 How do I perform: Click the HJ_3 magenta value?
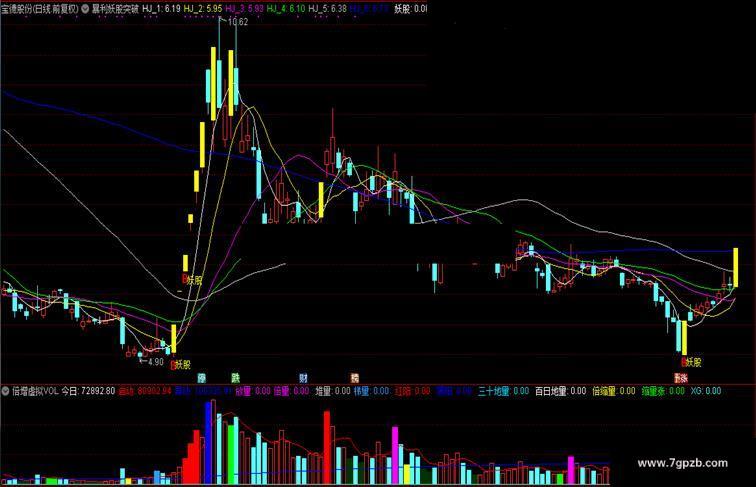tap(244, 9)
